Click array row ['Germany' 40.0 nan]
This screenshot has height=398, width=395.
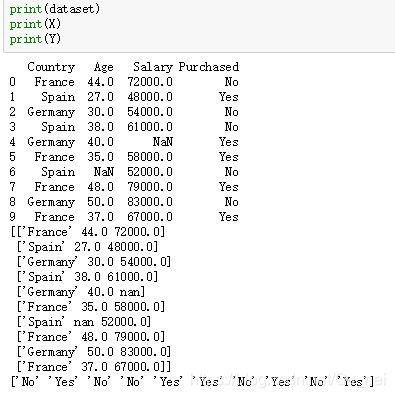pos(81,292)
